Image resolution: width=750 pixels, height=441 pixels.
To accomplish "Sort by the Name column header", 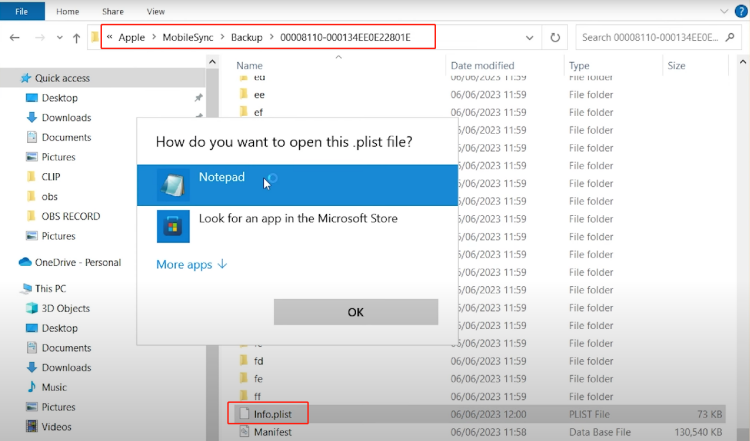I will point(249,66).
